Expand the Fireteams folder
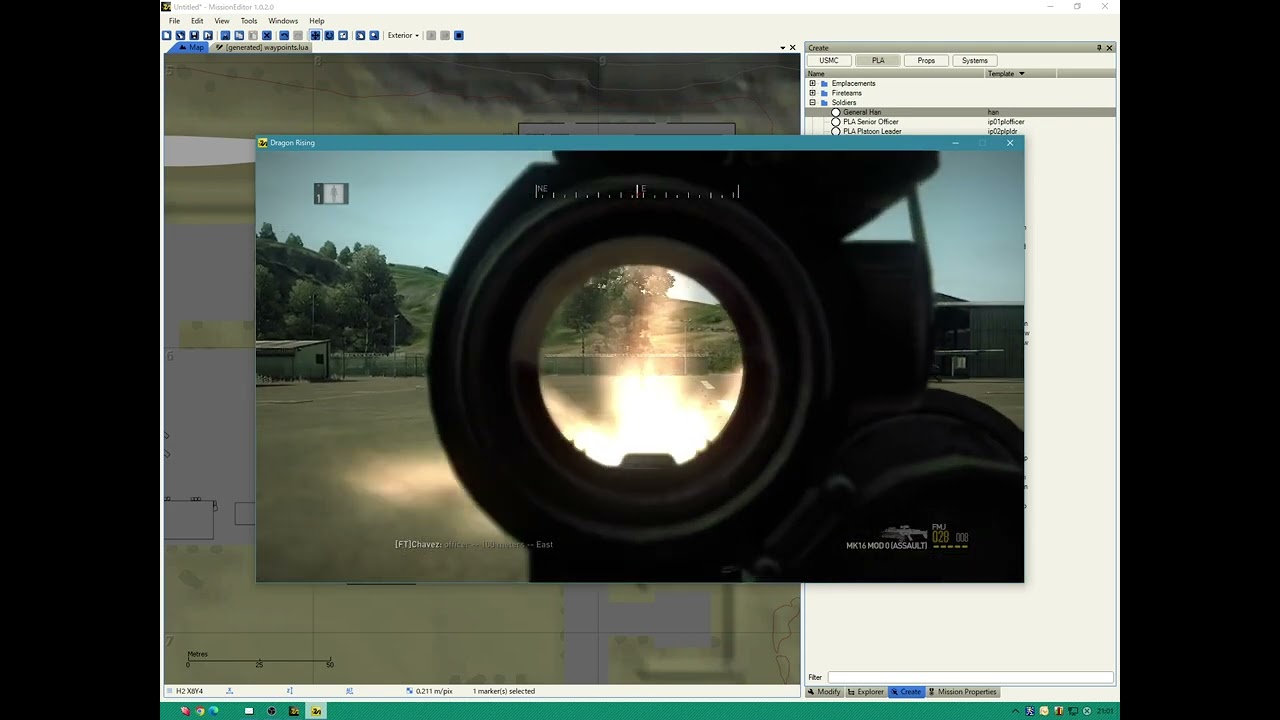 click(813, 93)
